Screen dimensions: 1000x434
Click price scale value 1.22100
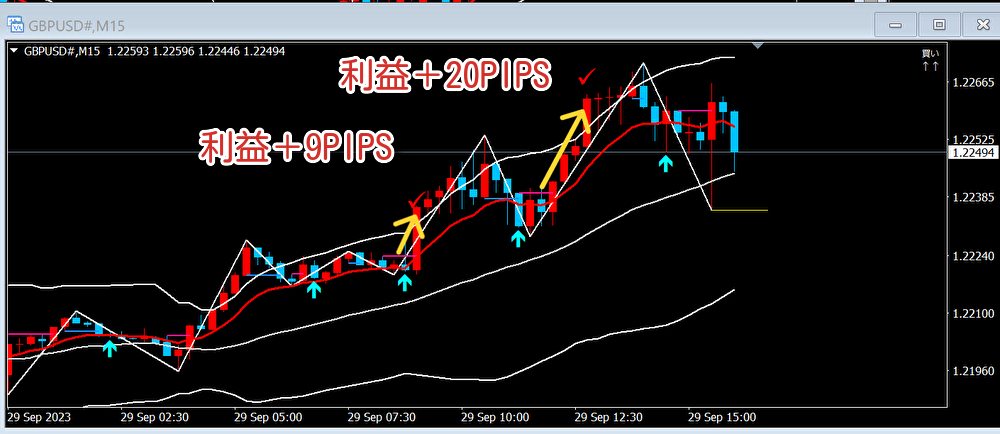point(972,314)
